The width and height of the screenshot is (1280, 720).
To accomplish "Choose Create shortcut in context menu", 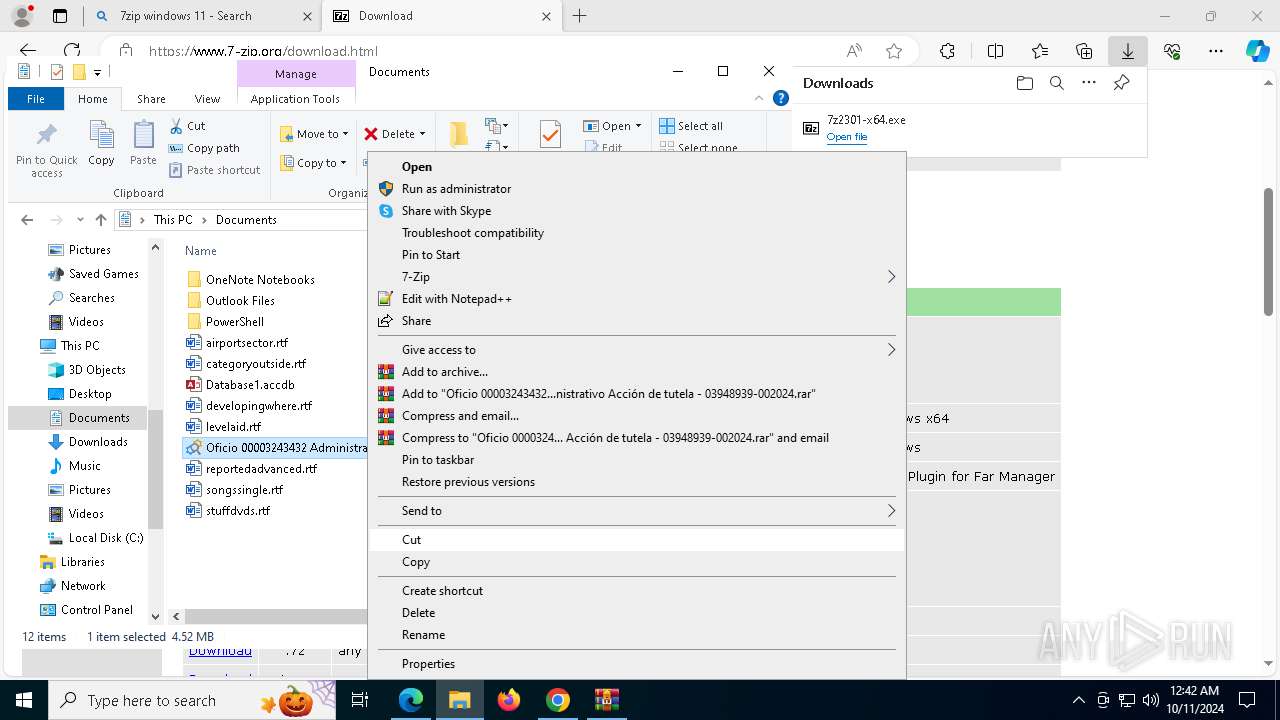I will 637,591.
